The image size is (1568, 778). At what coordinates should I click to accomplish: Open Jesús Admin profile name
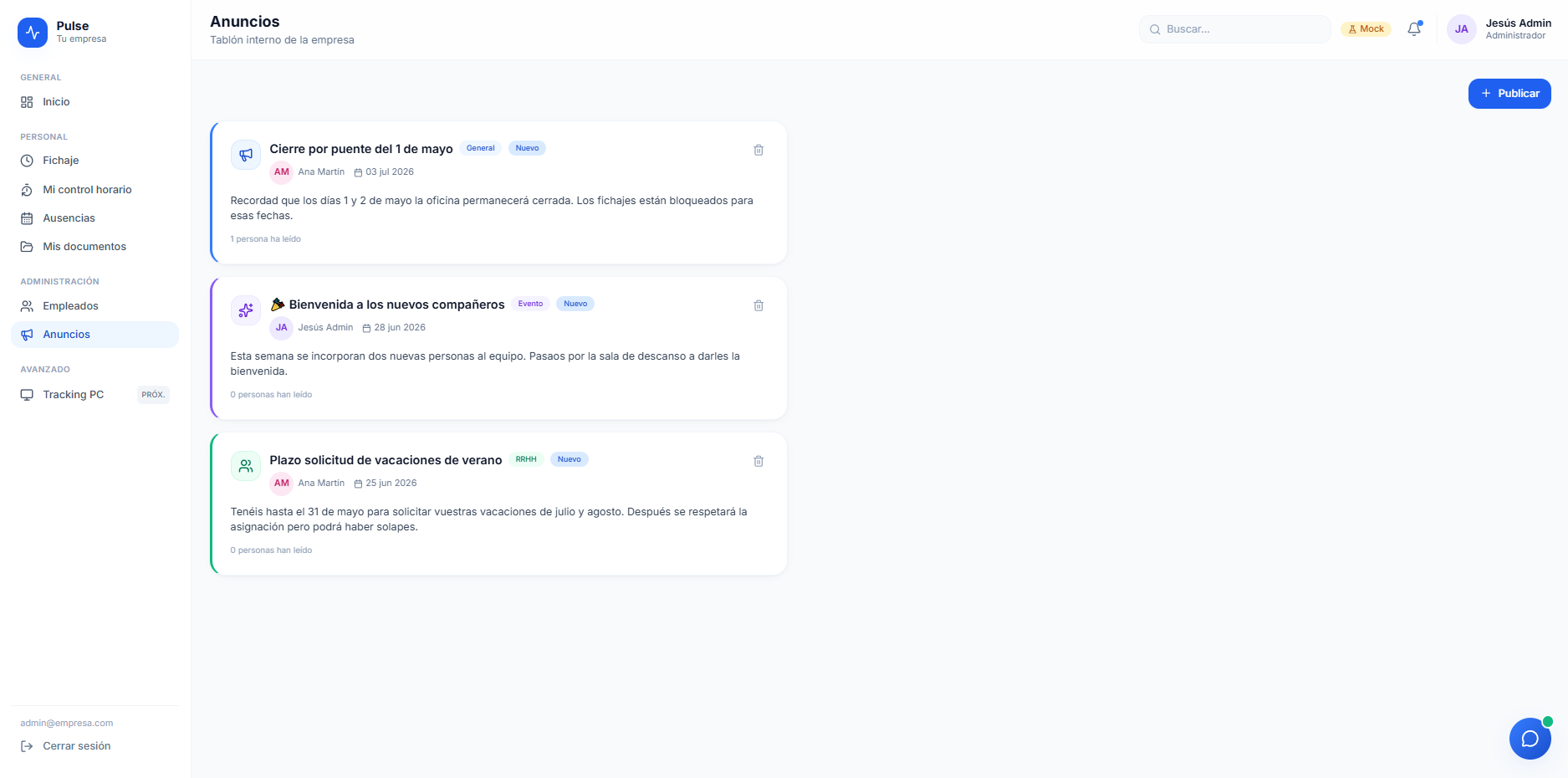[x=1518, y=23]
